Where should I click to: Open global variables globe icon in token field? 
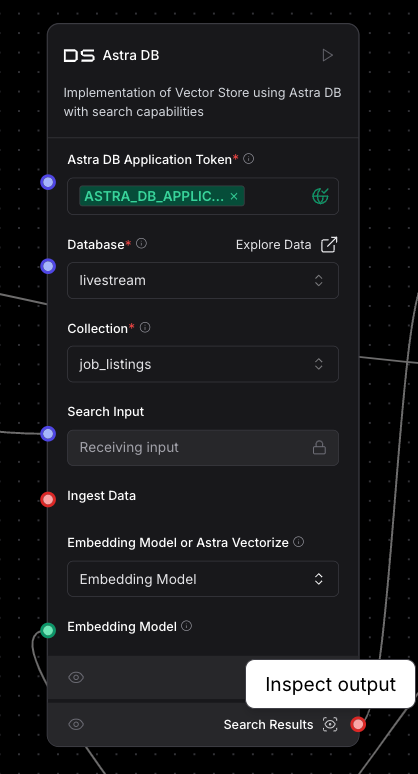click(x=320, y=196)
